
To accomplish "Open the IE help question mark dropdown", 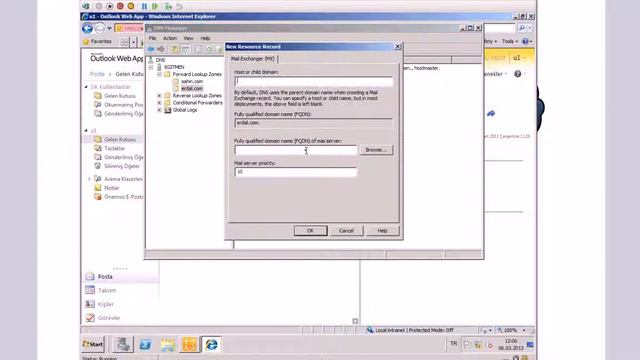I will [527, 42].
